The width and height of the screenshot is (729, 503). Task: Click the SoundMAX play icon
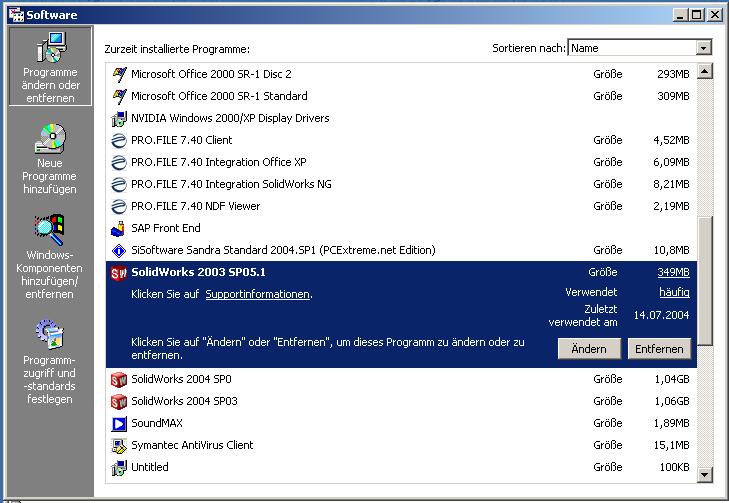[x=119, y=424]
